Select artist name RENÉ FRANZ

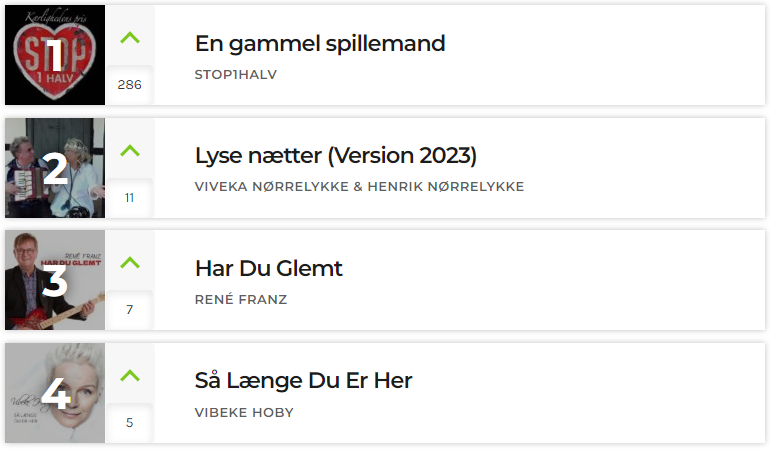click(241, 299)
